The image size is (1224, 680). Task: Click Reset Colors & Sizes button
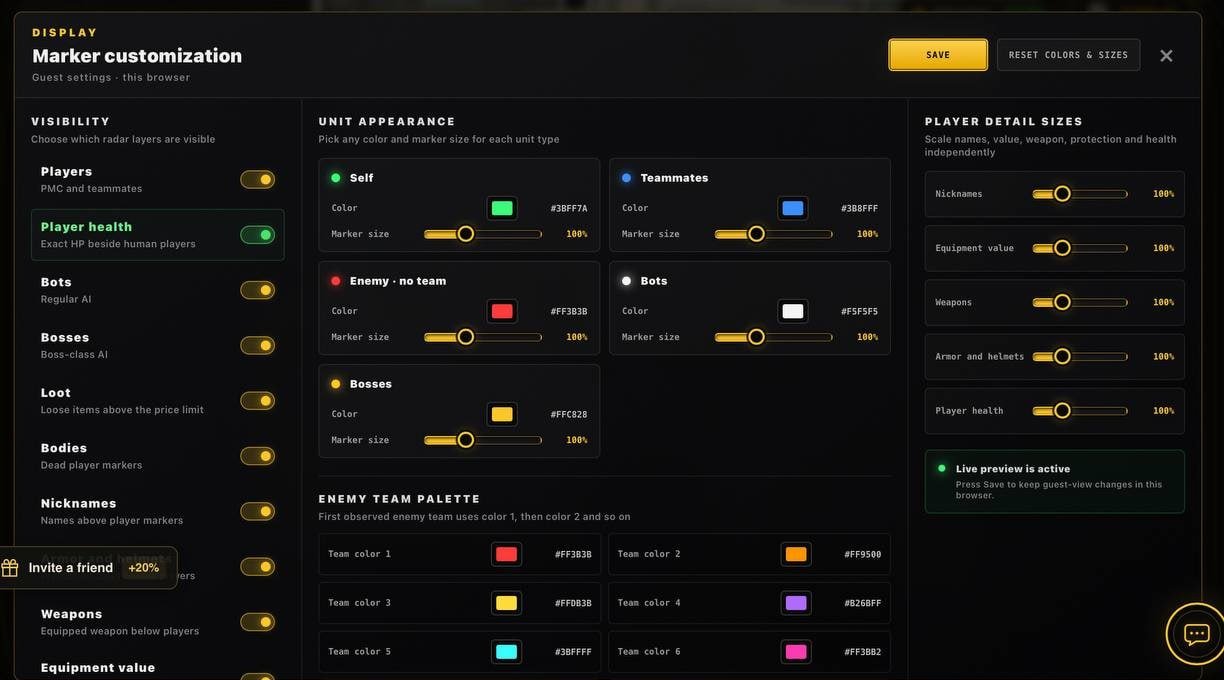[1068, 55]
